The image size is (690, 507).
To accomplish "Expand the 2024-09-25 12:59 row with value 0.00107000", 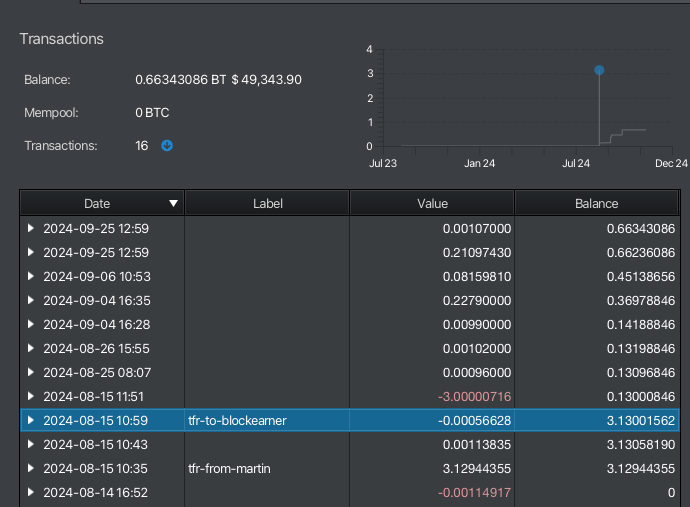I will point(31,228).
